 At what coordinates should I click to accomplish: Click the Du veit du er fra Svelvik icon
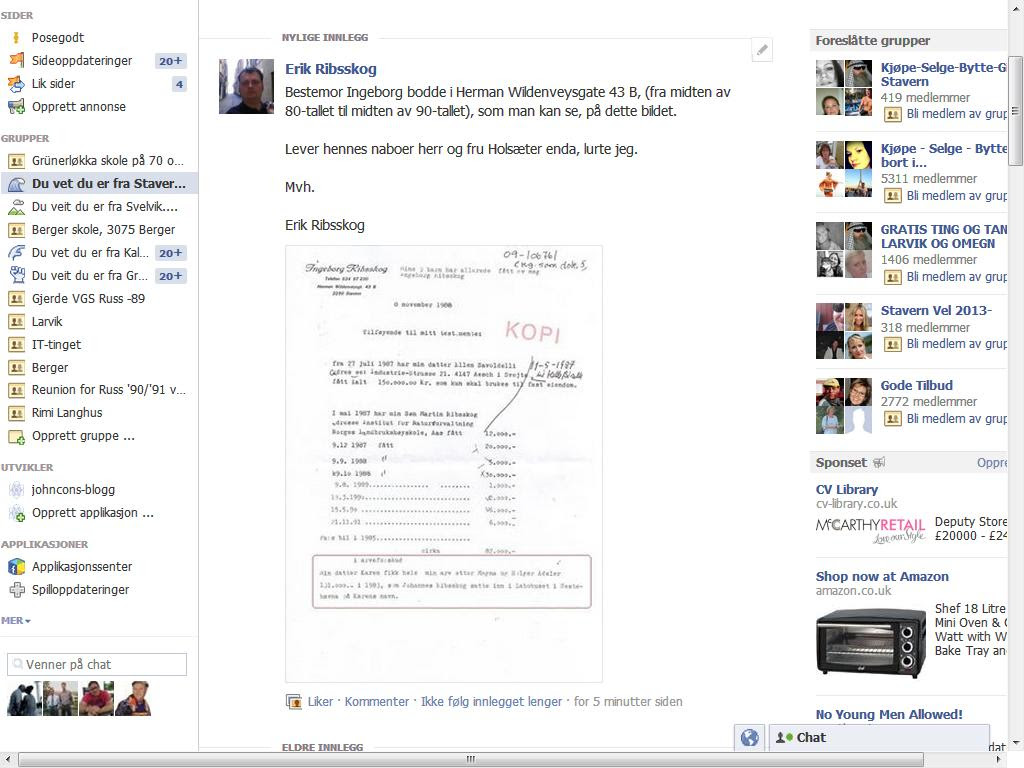[16, 207]
